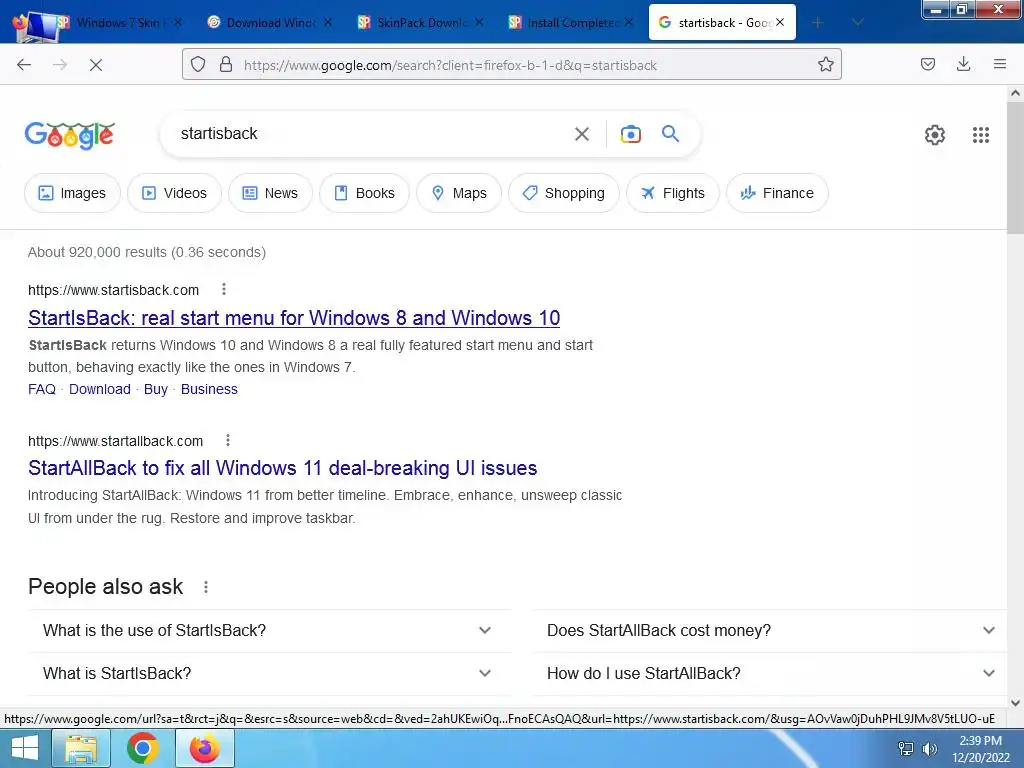1024x768 pixels.
Task: Clear the Google search box with X
Action: pos(582,134)
